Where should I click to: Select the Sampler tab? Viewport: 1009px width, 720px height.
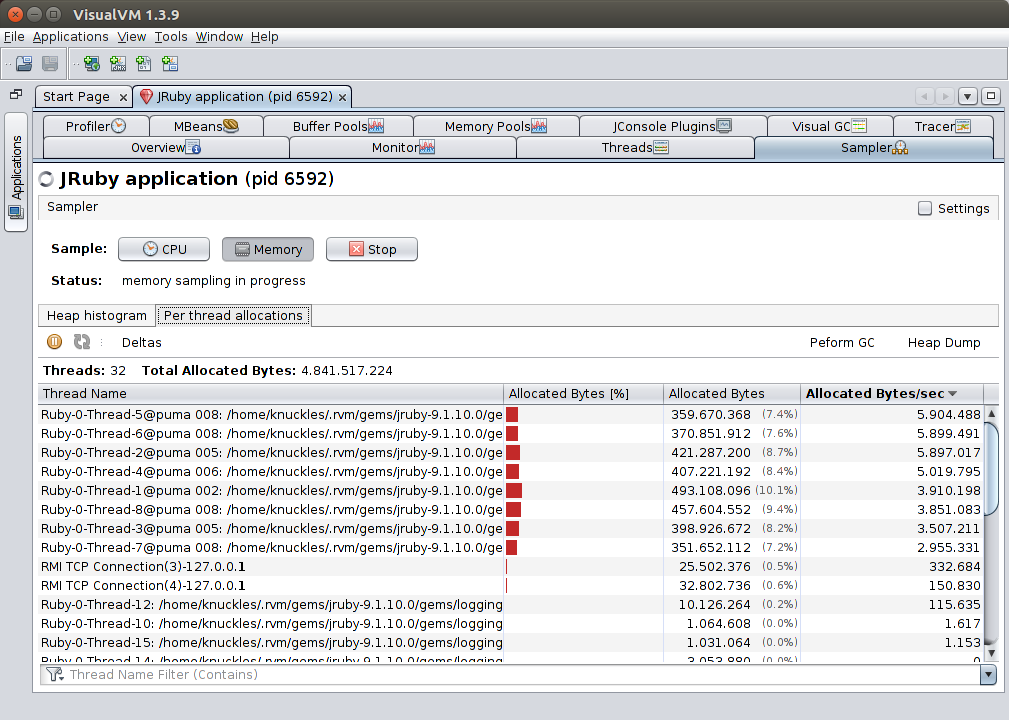[874, 147]
